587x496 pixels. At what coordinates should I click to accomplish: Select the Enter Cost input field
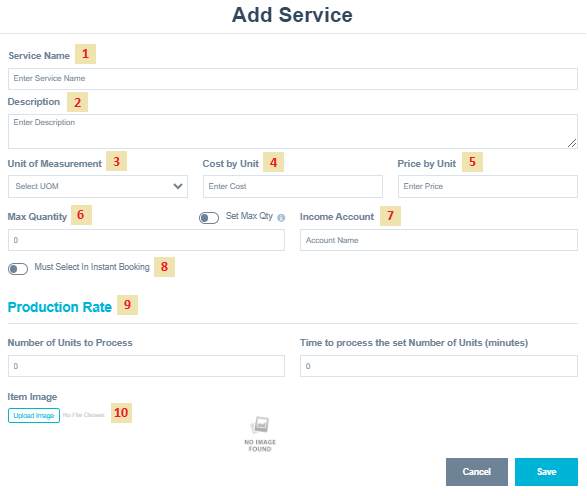pos(293,186)
